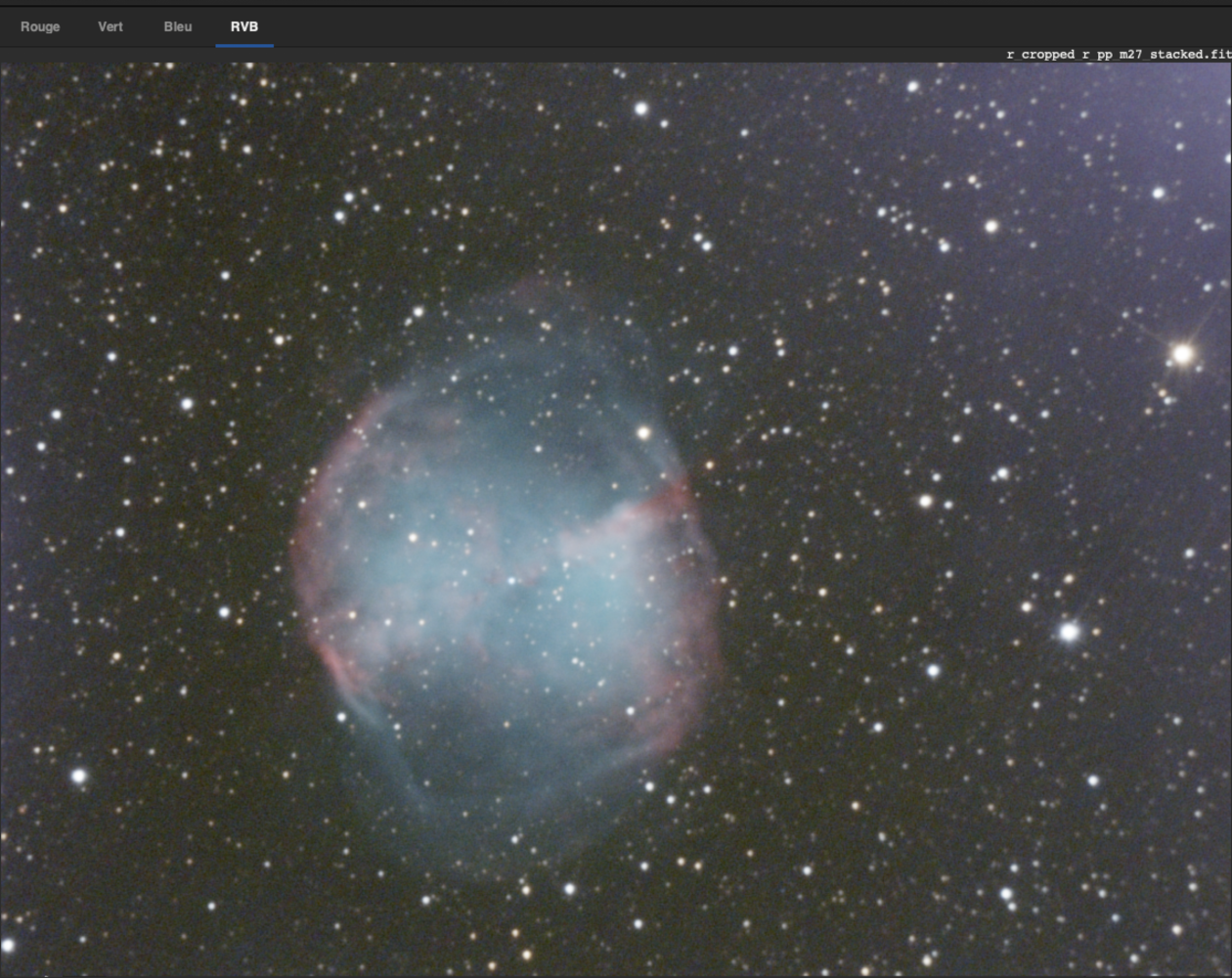Switch to the Bleu channel tab
Screen dimensions: 1232x978
(178, 26)
